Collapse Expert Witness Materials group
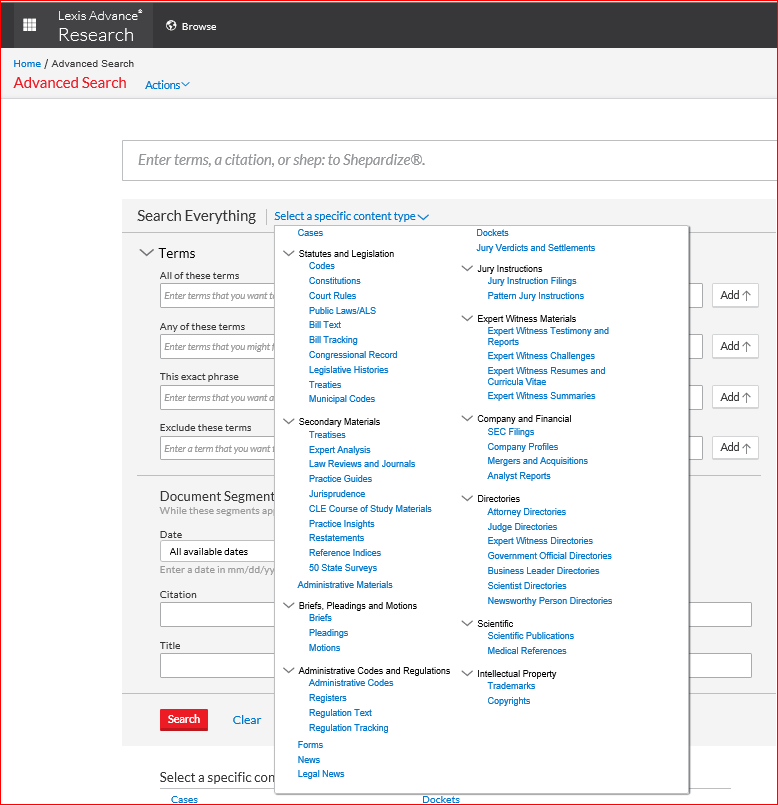Viewport: 778px width, 805px height. pos(467,318)
